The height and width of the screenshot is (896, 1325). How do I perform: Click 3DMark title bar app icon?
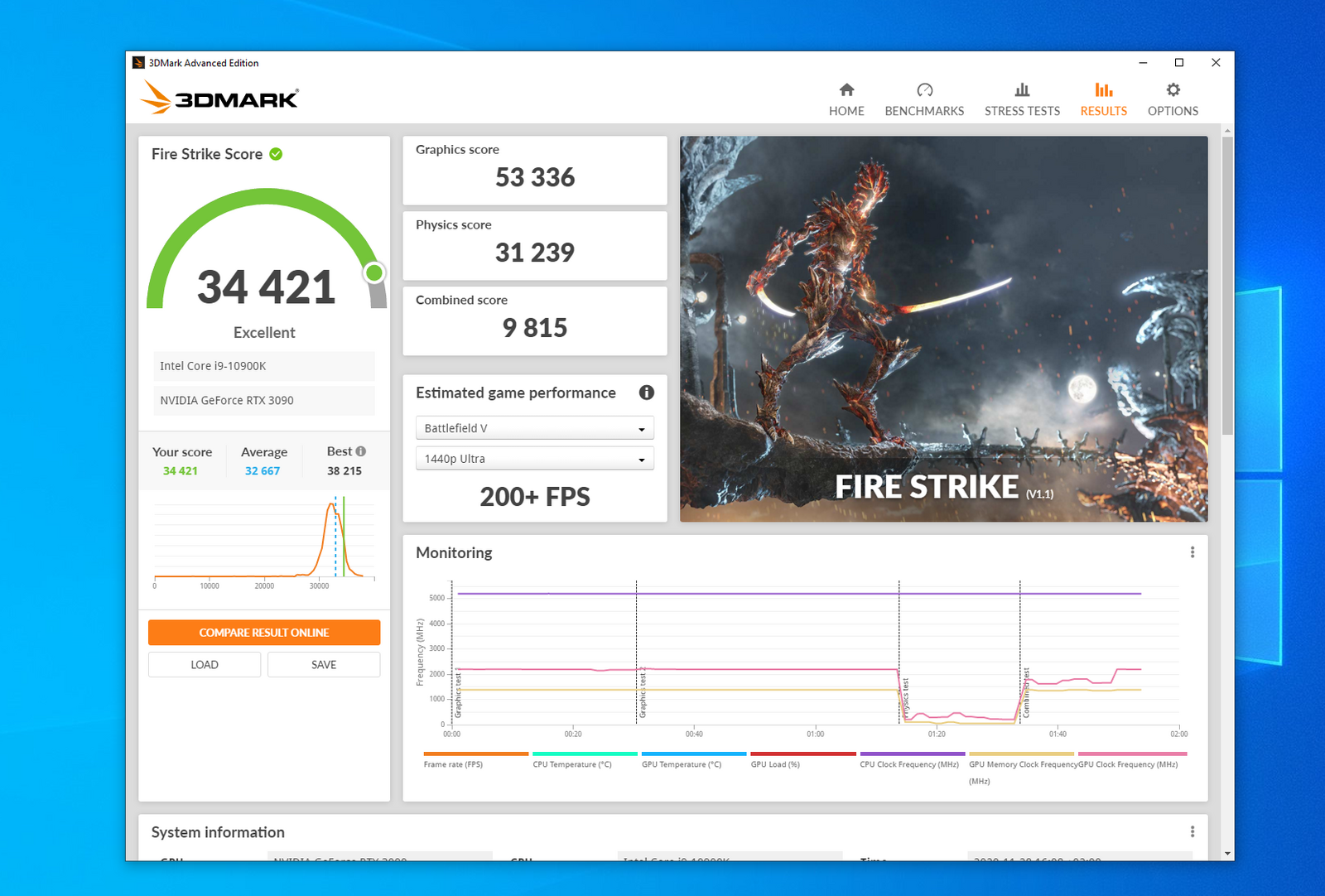point(138,63)
